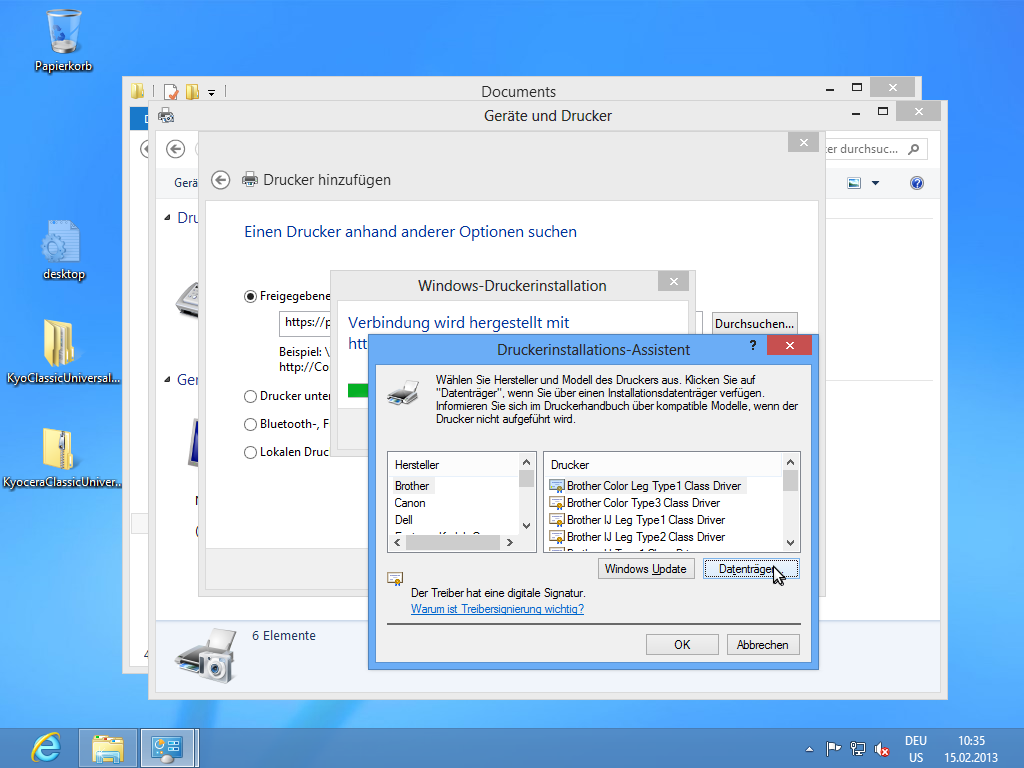Click the network tray icon
Image resolution: width=1024 pixels, height=768 pixels.
point(857,748)
